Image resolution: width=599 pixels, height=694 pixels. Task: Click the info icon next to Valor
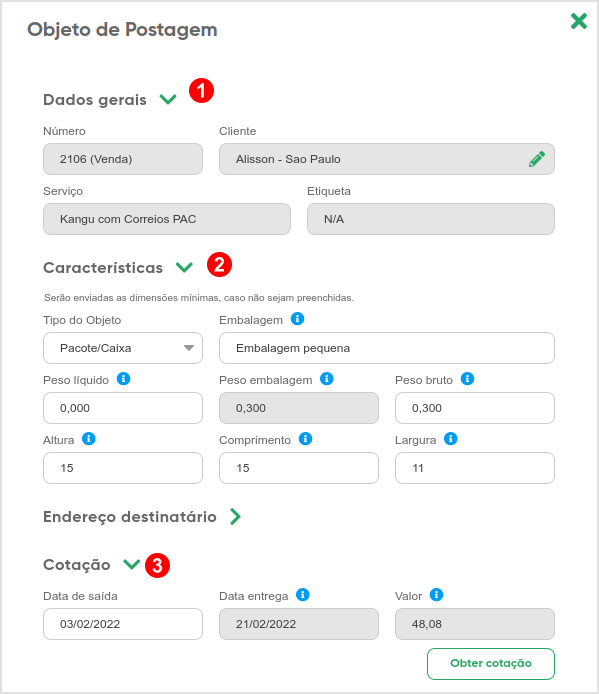437,595
